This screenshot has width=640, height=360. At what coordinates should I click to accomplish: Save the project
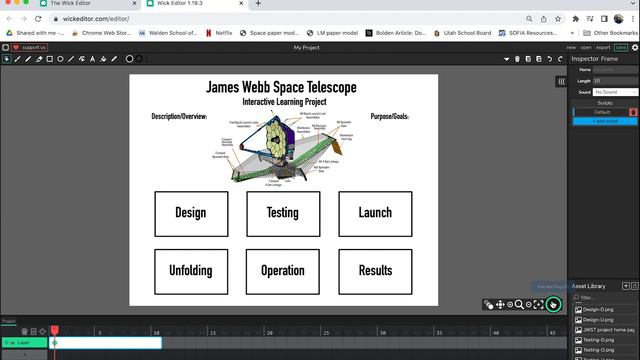621,48
